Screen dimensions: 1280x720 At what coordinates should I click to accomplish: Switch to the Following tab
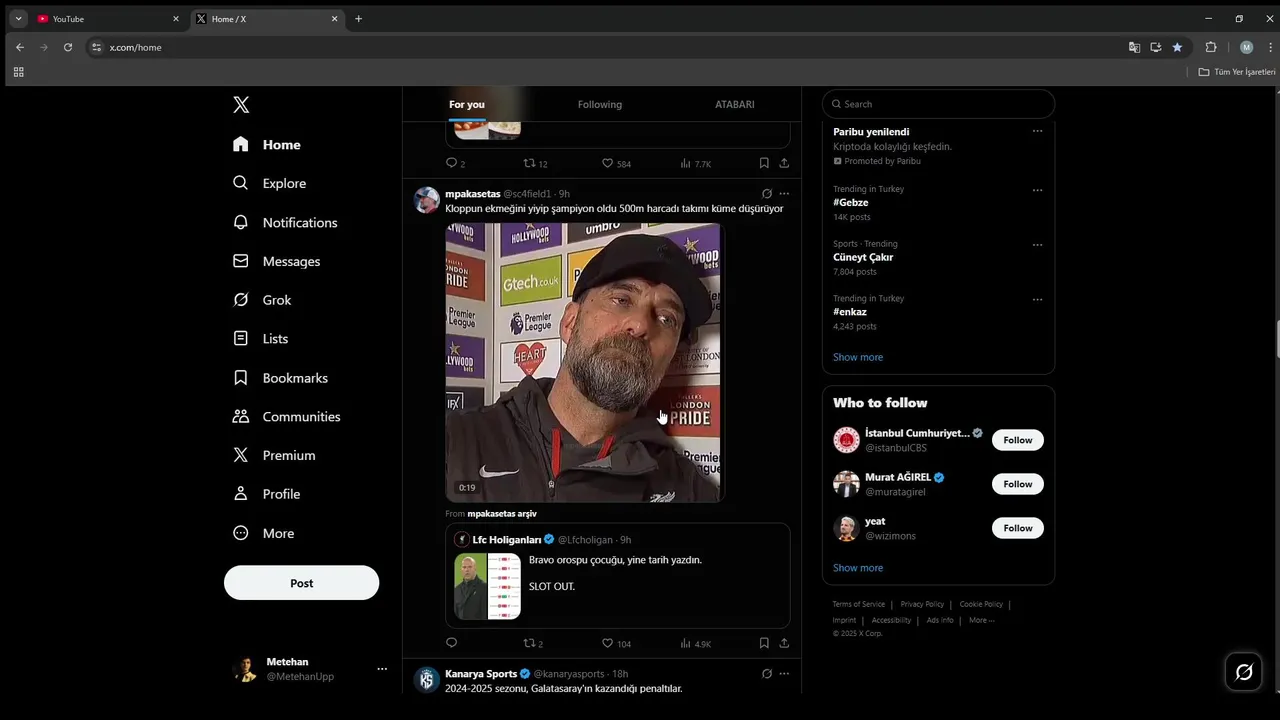point(600,104)
